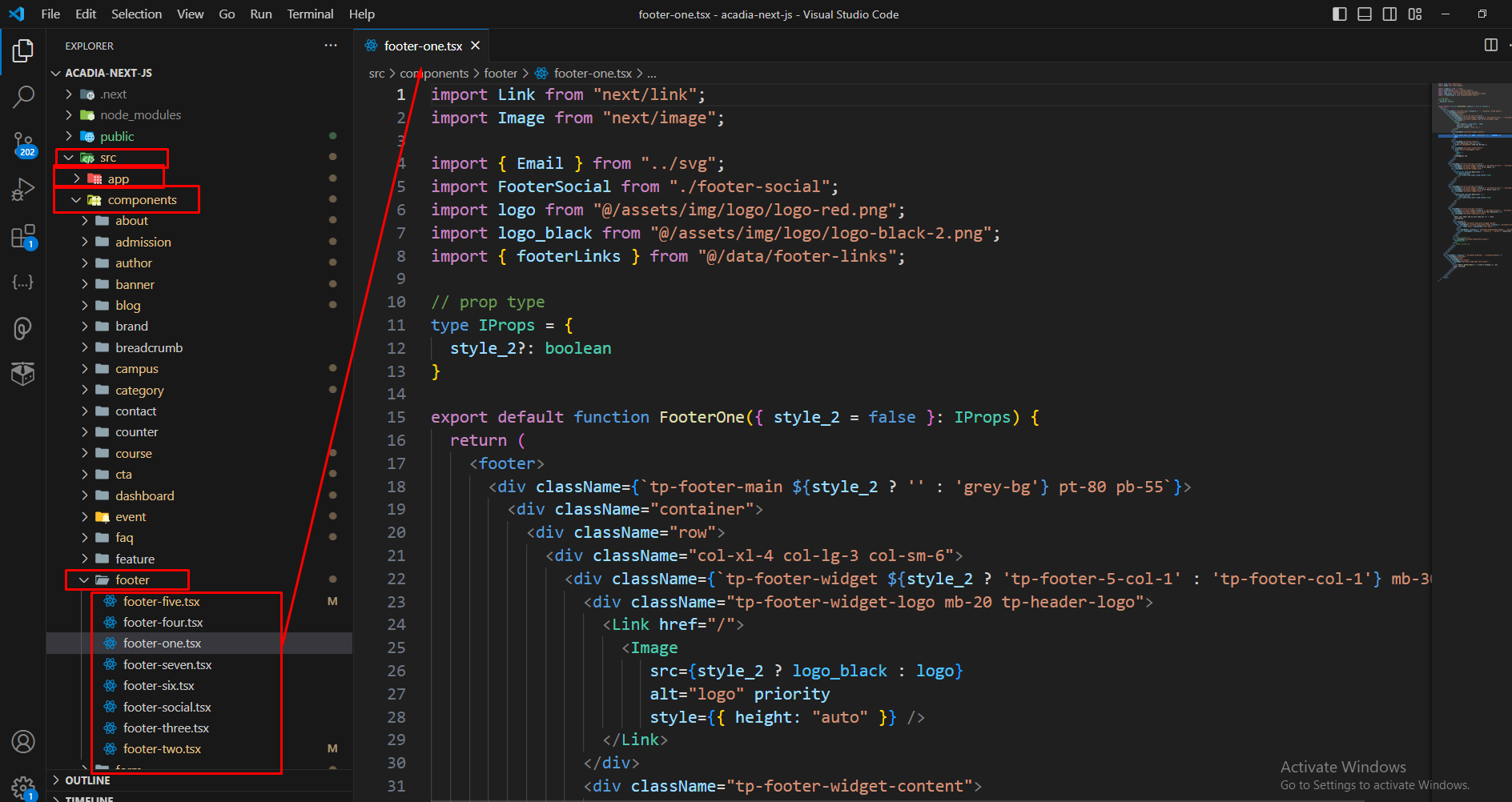Toggle primary side bar visibility
Screen dimensions: 1512x802
tap(1340, 14)
